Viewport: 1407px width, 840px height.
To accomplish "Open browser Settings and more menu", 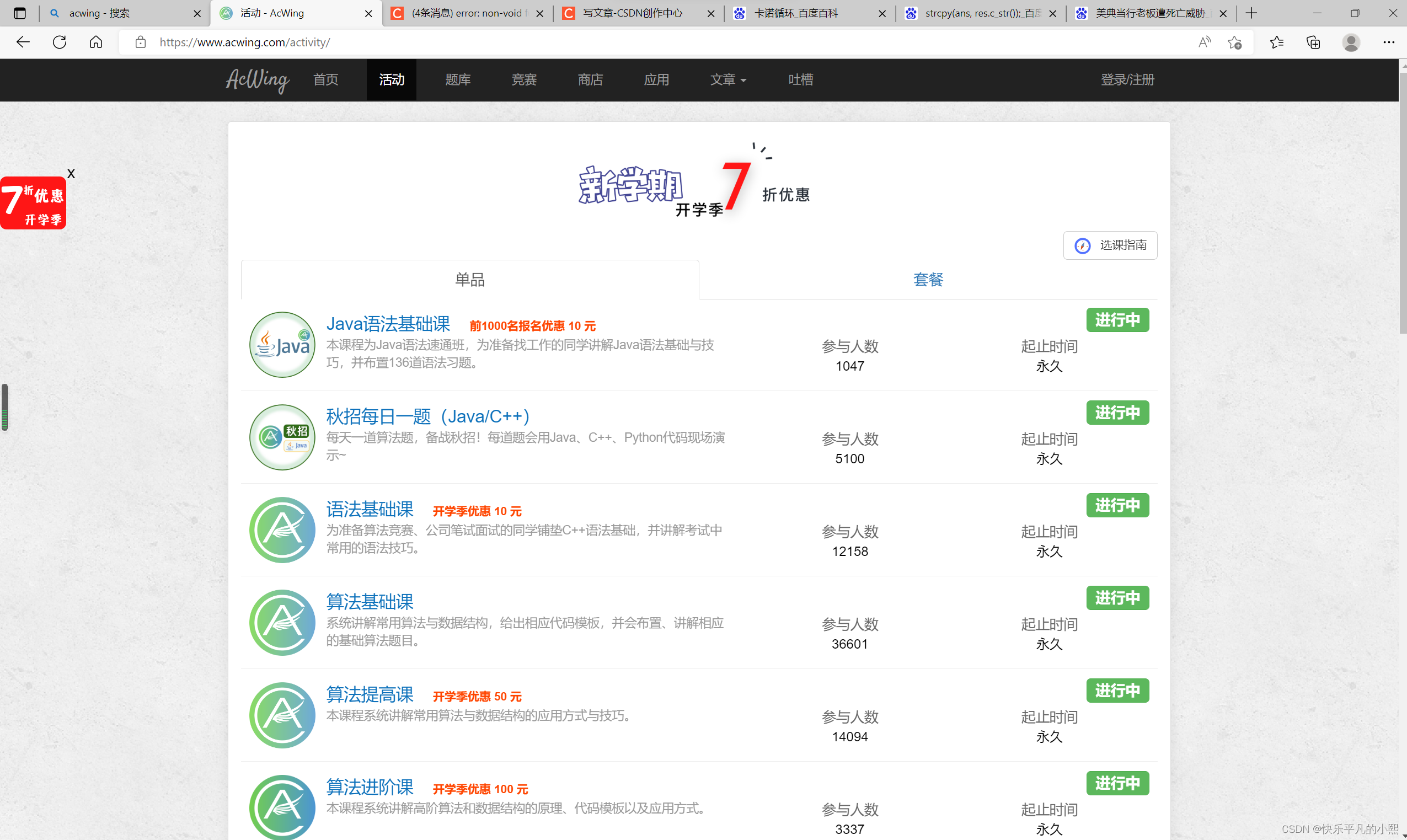I will pyautogui.click(x=1388, y=42).
